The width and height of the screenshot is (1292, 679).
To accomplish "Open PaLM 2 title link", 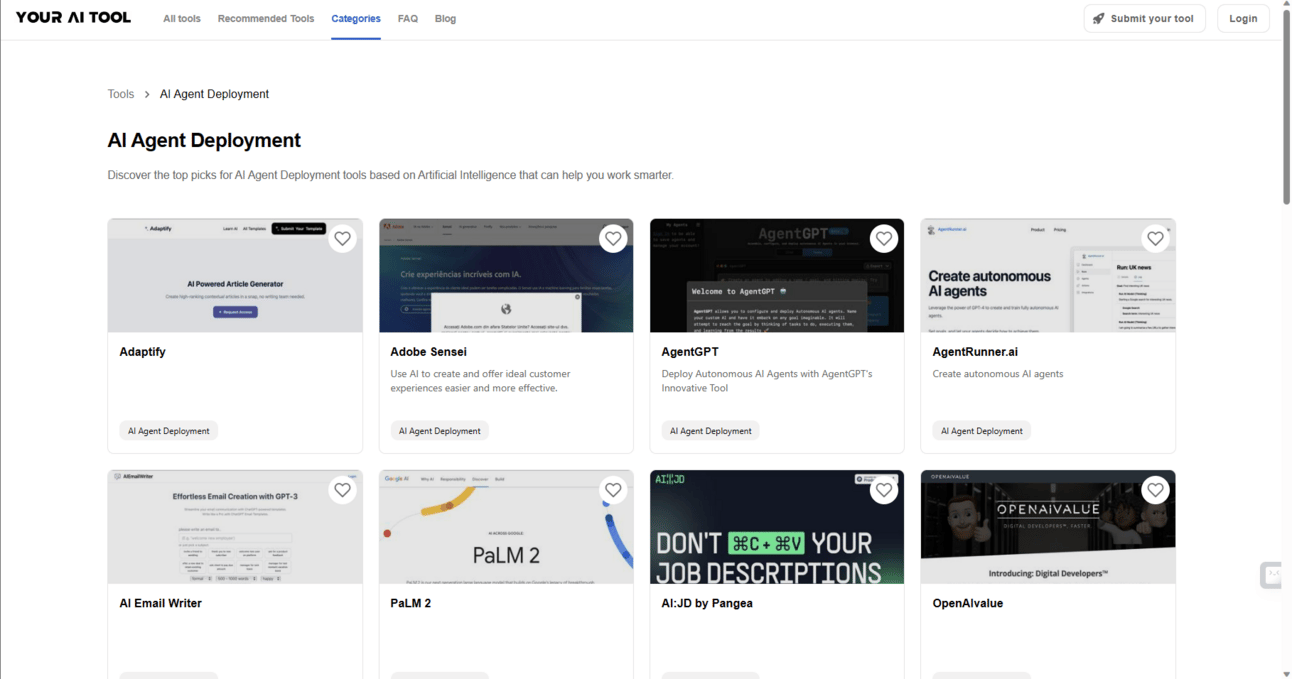I will pyautogui.click(x=411, y=603).
